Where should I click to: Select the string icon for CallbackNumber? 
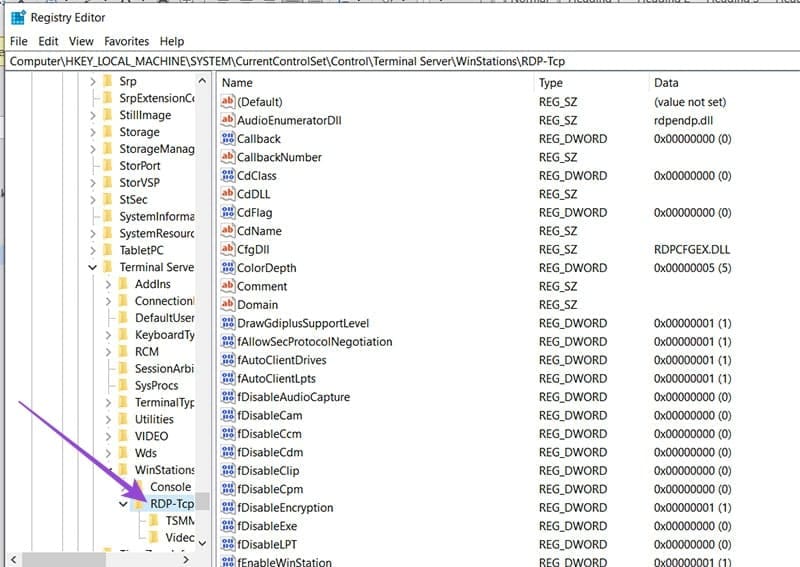[228, 156]
